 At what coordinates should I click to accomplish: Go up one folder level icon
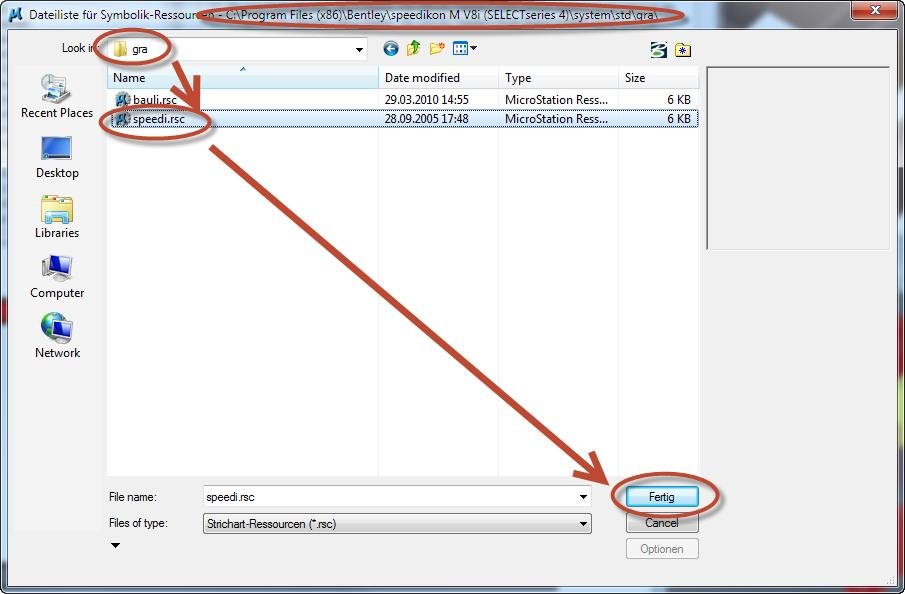click(413, 49)
